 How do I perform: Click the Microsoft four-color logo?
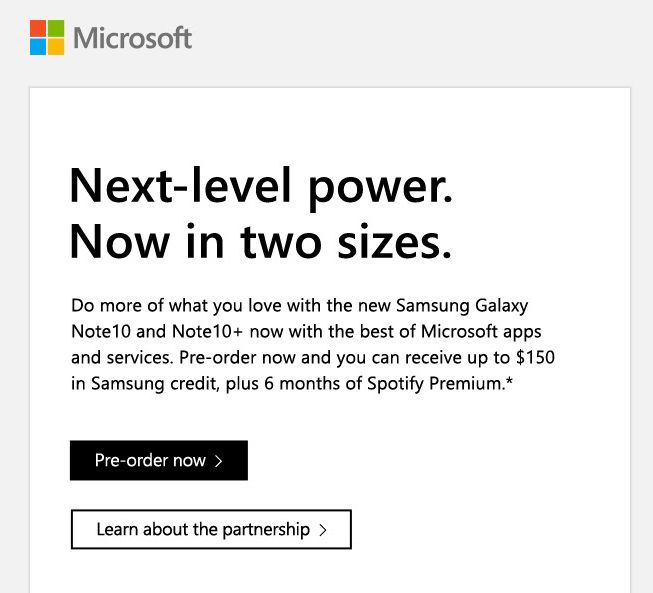coord(47,37)
